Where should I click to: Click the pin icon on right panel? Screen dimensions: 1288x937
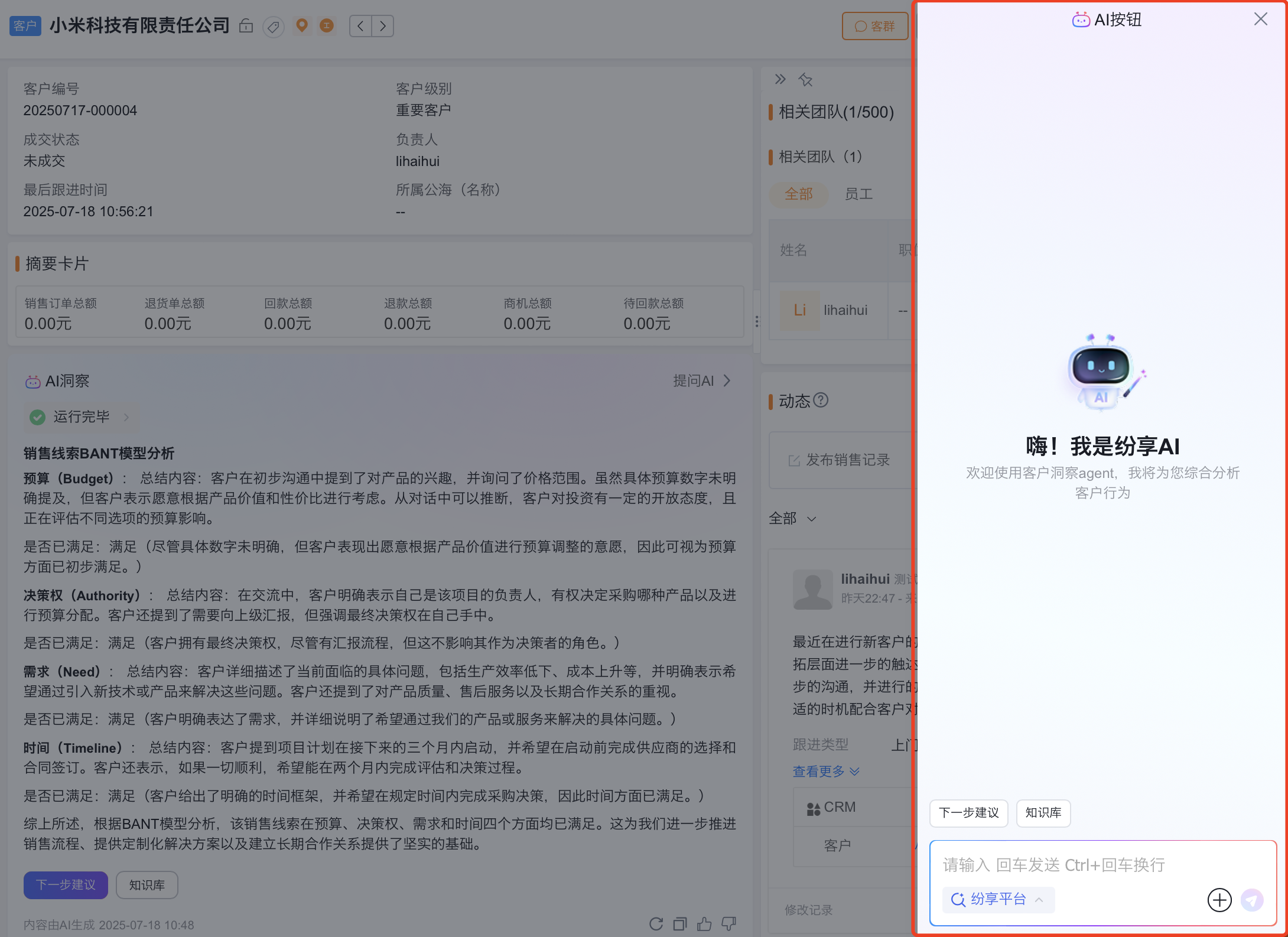806,79
